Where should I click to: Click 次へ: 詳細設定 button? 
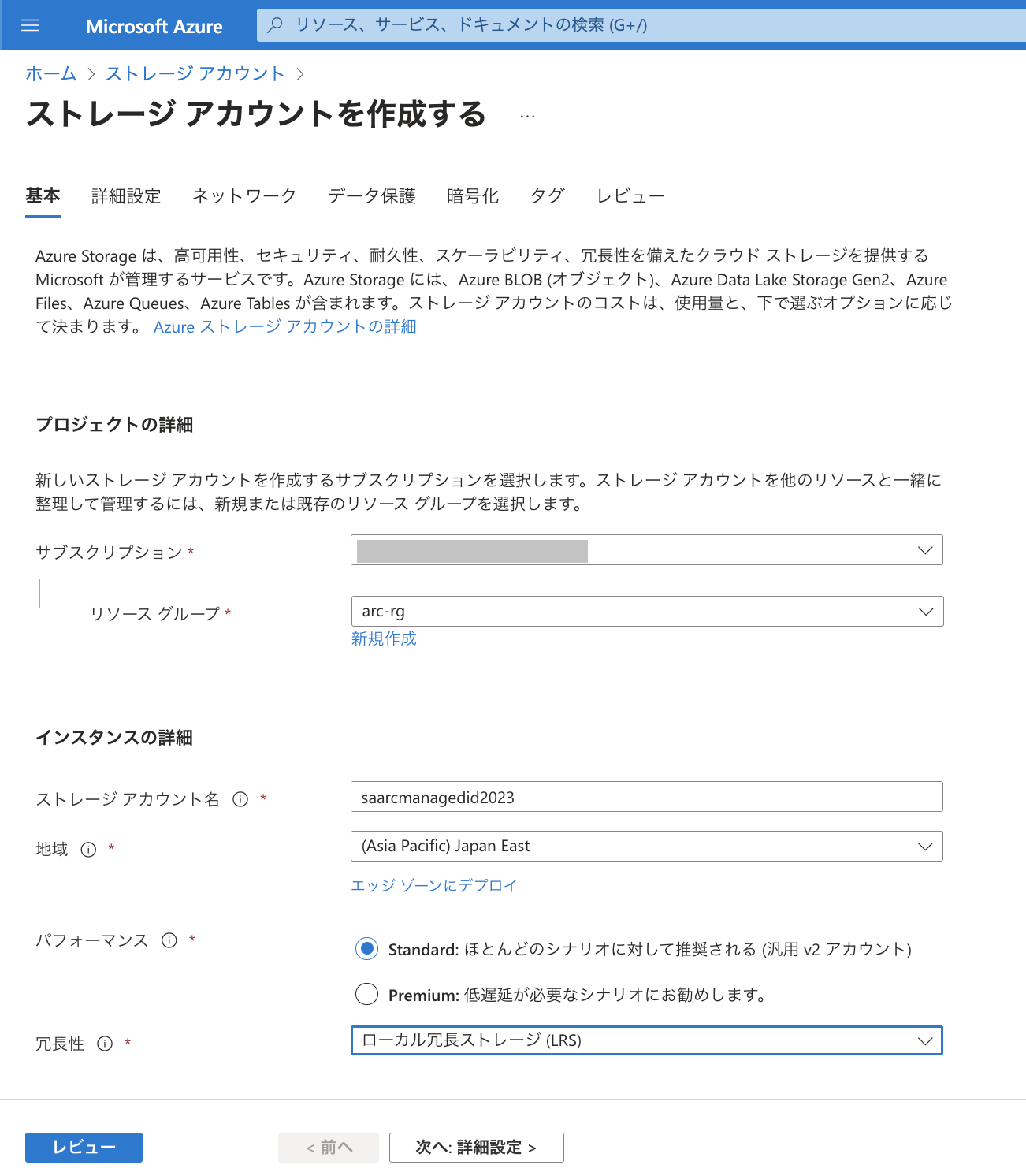(x=477, y=1148)
